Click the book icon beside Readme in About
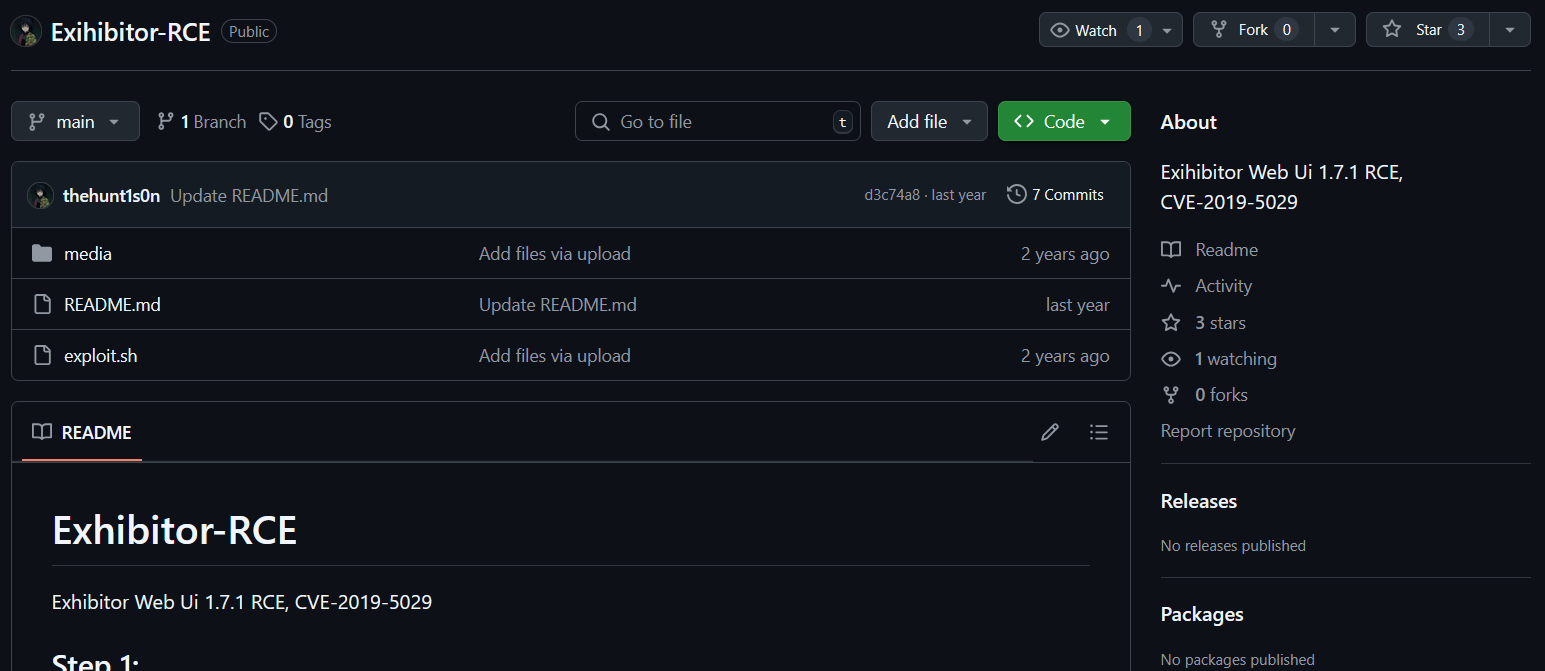This screenshot has width=1545, height=671. tap(1171, 250)
